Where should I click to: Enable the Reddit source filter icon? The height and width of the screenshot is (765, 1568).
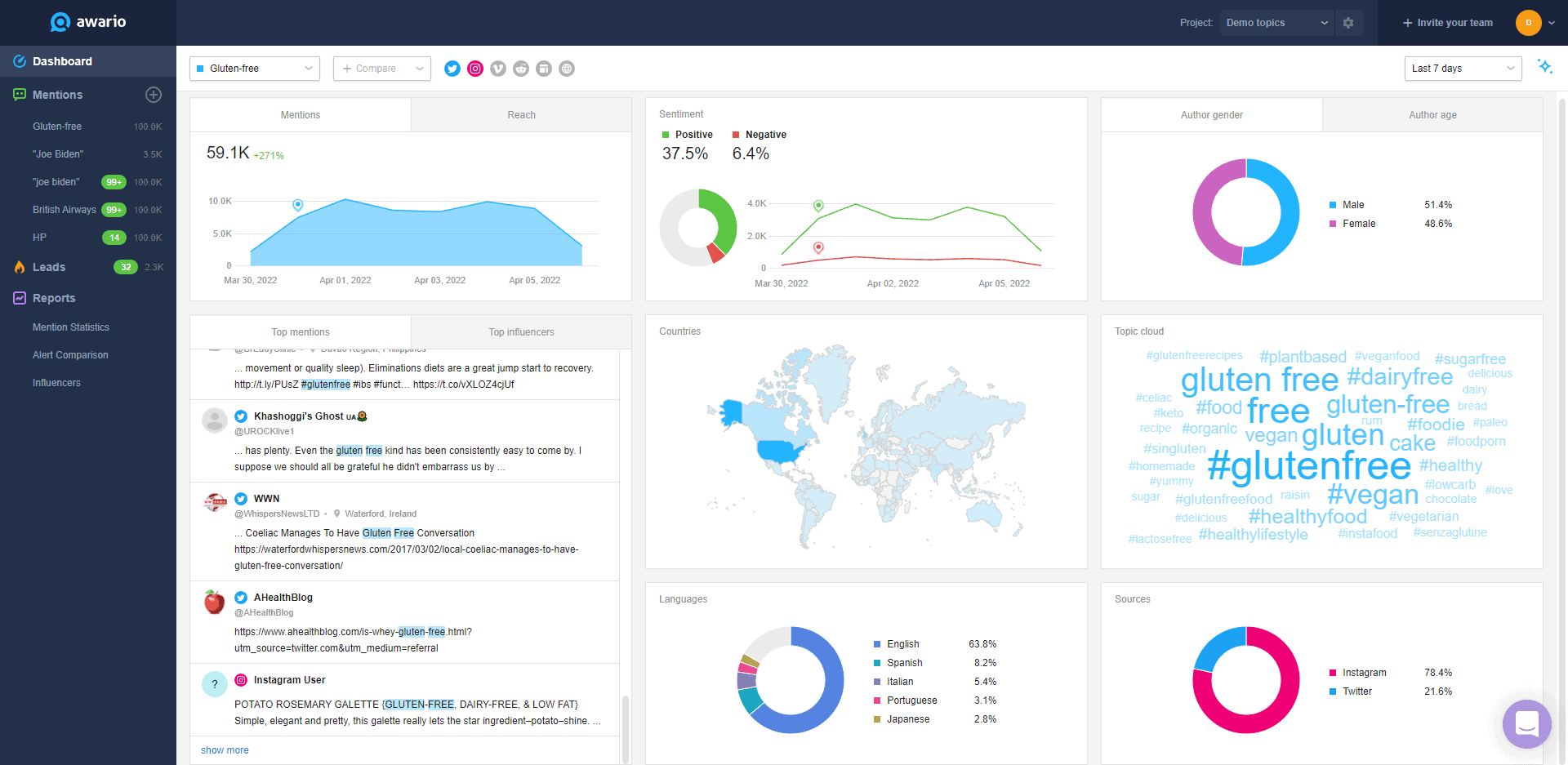pos(521,69)
